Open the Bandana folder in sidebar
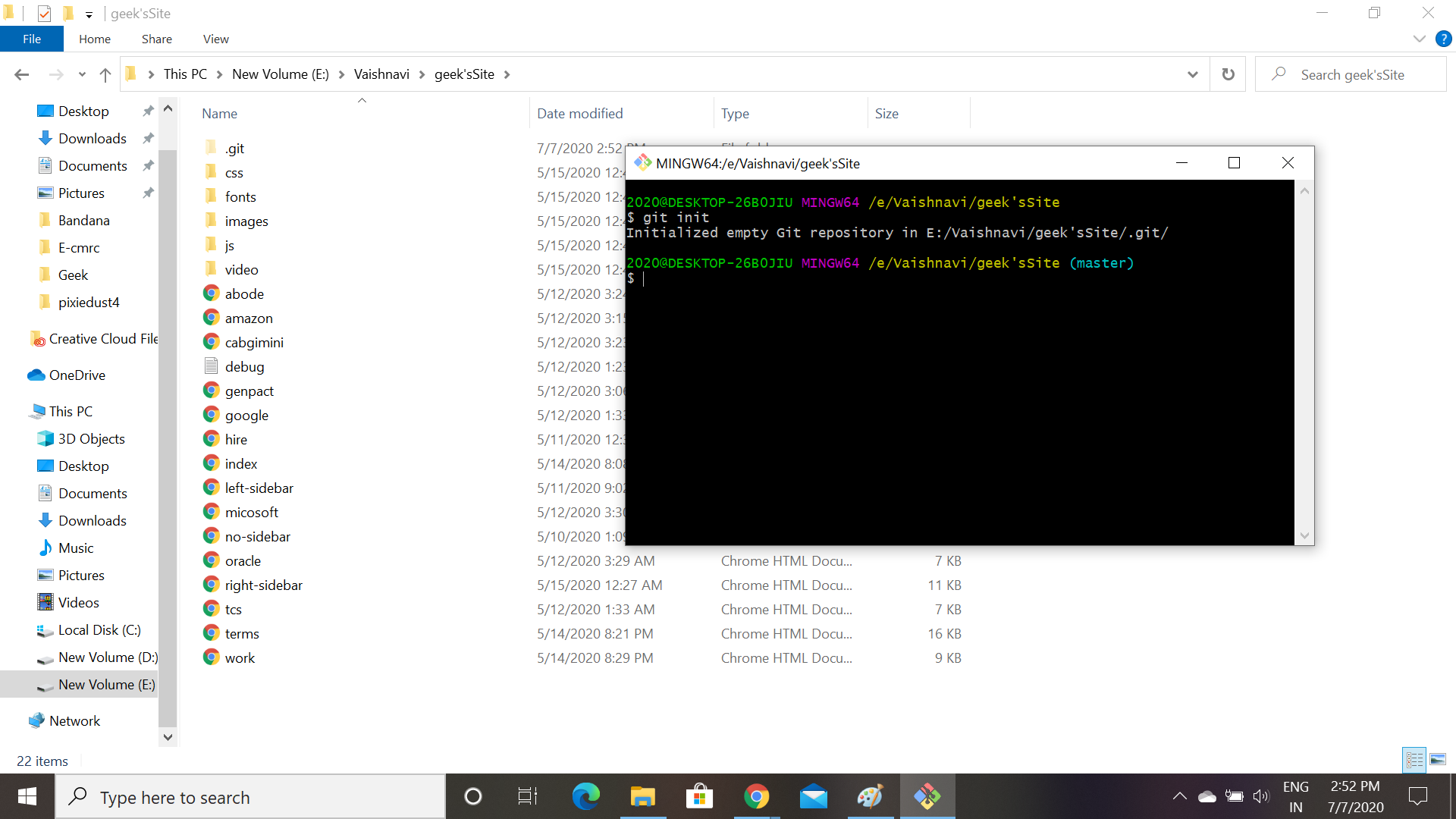Screen dimensions: 1456x819 pos(83,221)
